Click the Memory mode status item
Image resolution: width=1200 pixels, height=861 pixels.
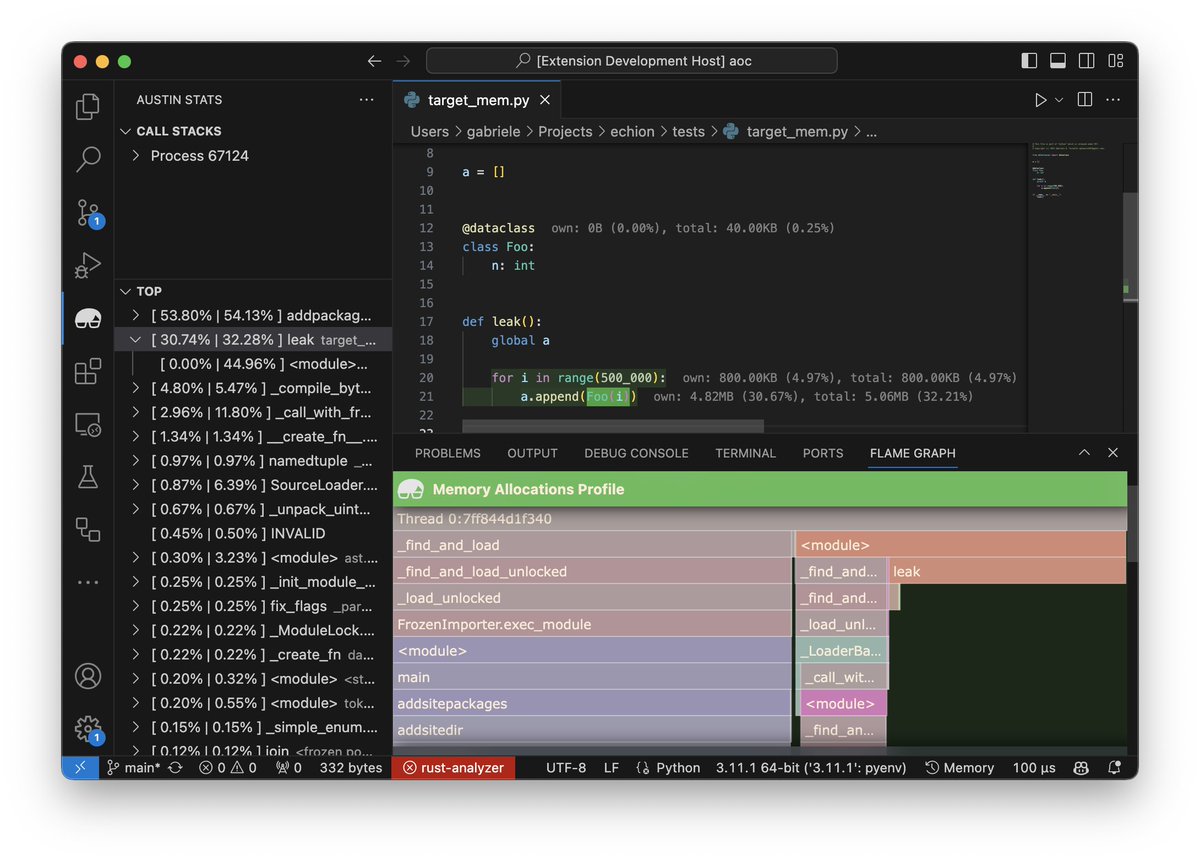point(958,767)
